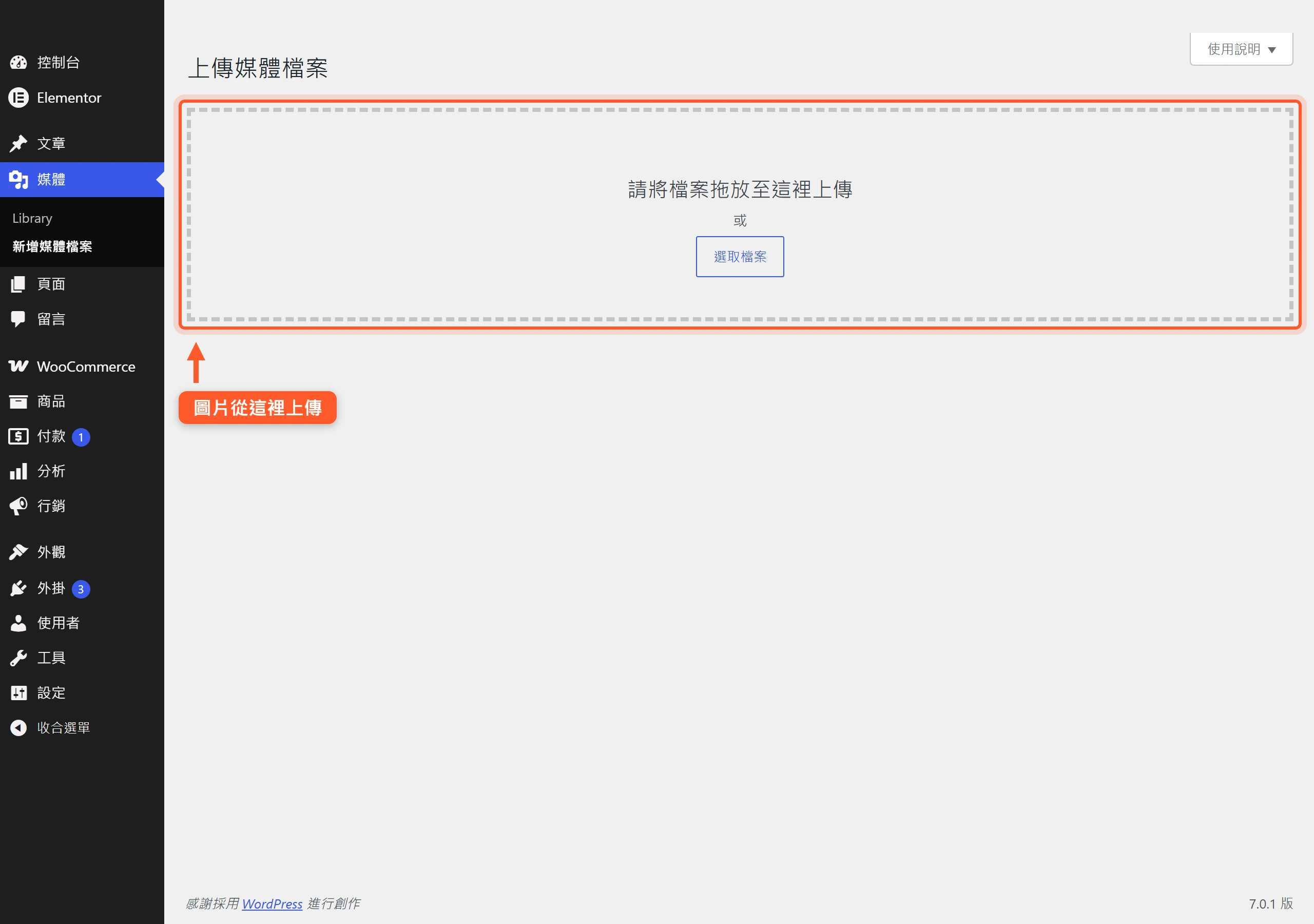Go to the Elementor menu item
This screenshot has width=1314, height=924.
click(x=82, y=98)
